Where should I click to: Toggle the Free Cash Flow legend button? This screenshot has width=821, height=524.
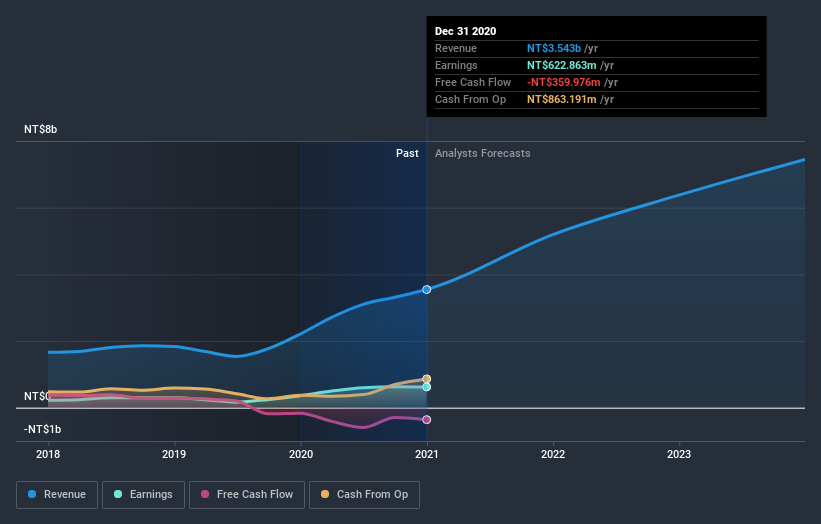(x=247, y=495)
